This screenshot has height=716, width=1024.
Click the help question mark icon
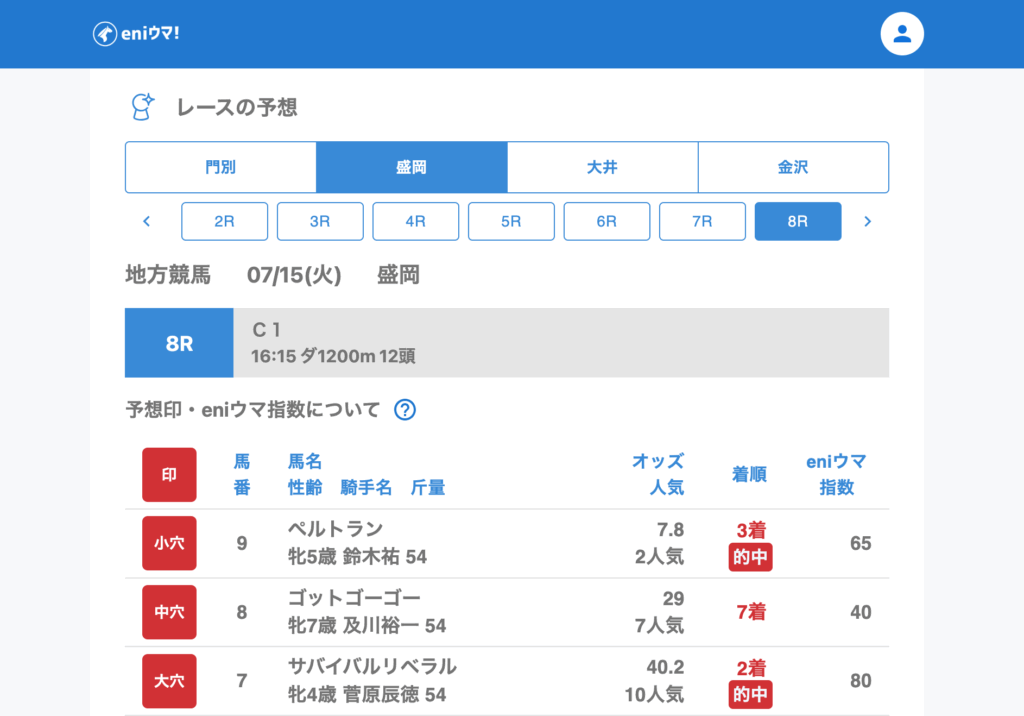coord(405,409)
